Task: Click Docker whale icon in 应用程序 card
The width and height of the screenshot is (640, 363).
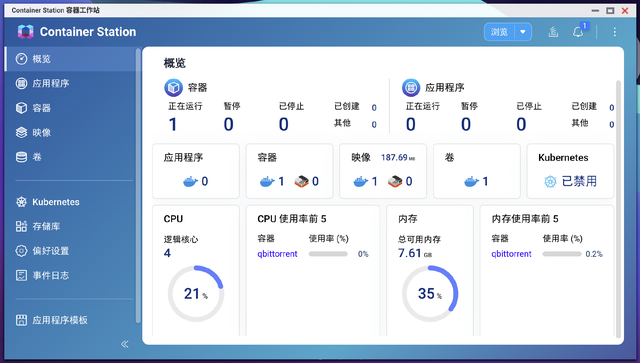Action: (190, 181)
